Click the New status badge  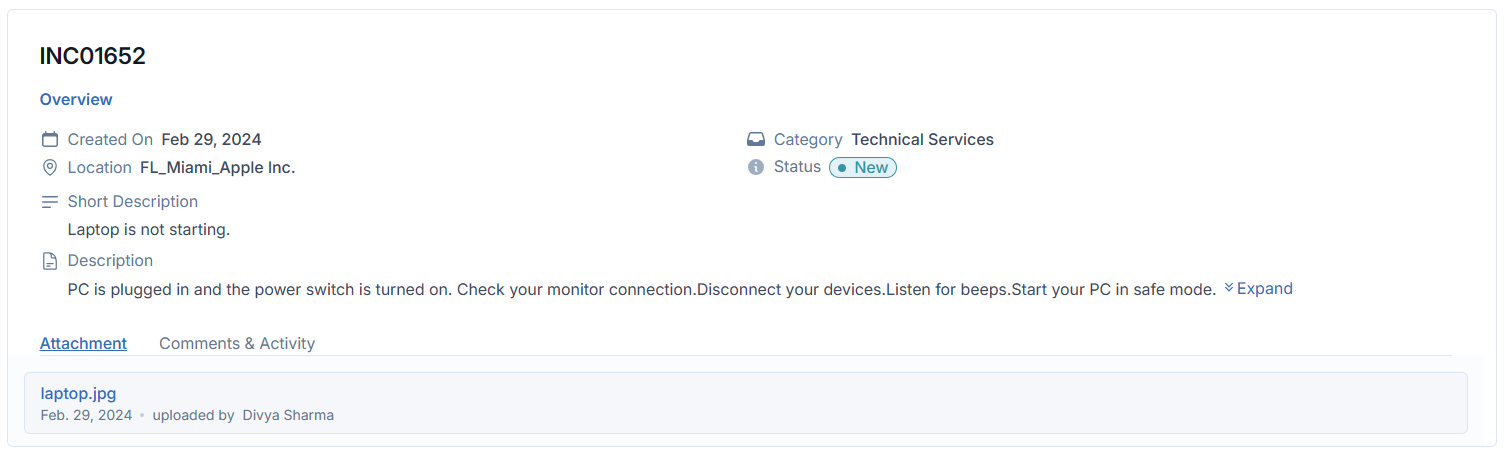[863, 167]
